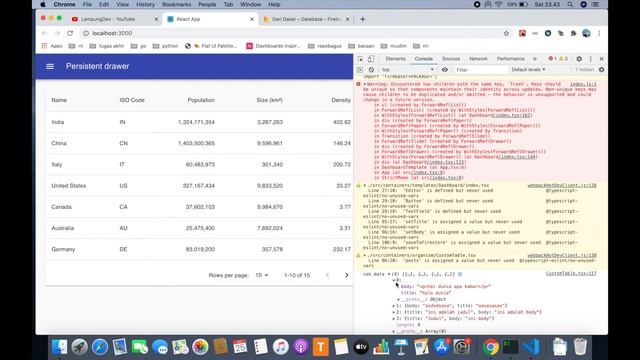640x360 pixels.
Task: Open the 'Dashboards inspir...' bookmark
Action: point(273,46)
